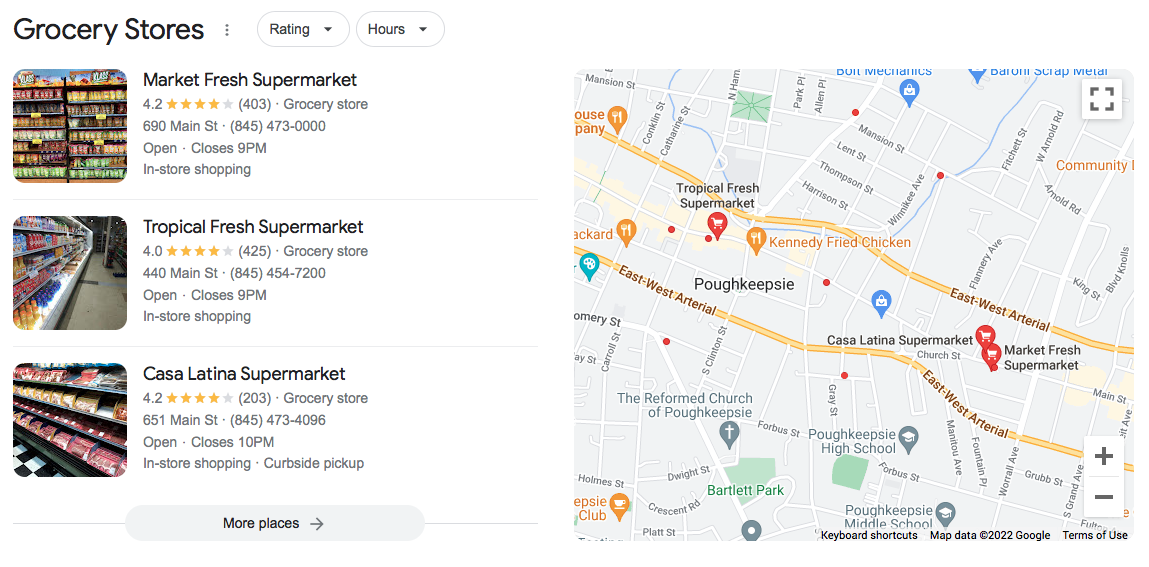Image resolution: width=1149 pixels, height=567 pixels.
Task: Click the Tropical Fresh Supermarket aisle photo
Action: tap(70, 273)
